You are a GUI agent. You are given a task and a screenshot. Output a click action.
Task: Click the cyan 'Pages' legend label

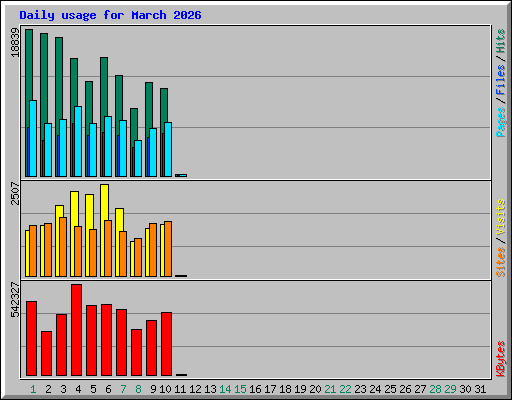click(x=500, y=122)
